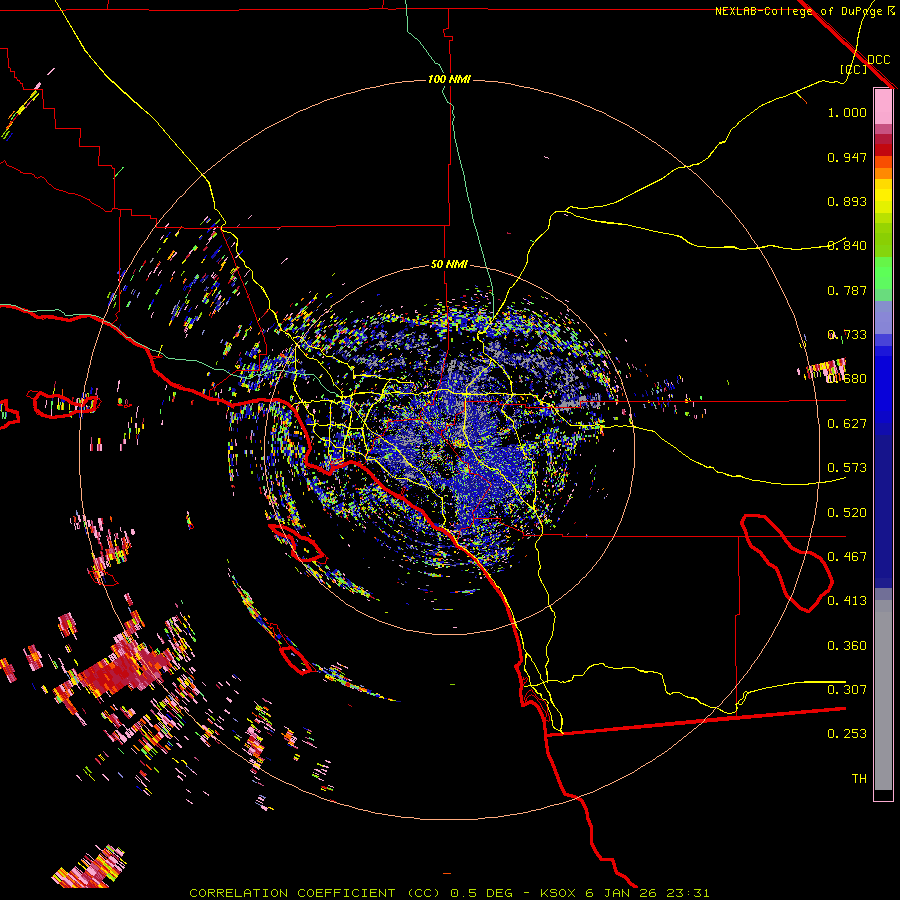Click the 50 NMI range ring label

tap(449, 265)
